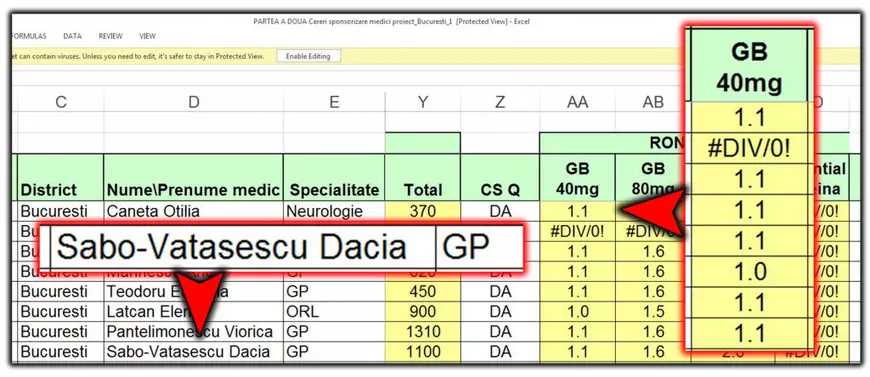Select Total cell showing 1100
This screenshot has width=870, height=377.
click(423, 351)
